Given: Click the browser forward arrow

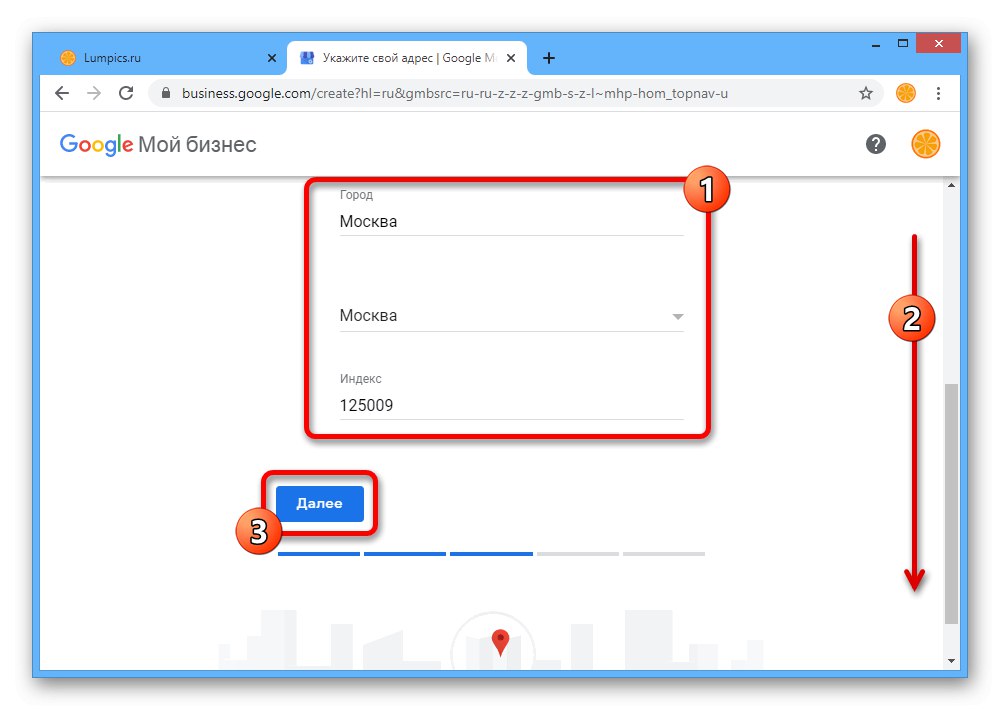Looking at the screenshot, I should pyautogui.click(x=94, y=93).
